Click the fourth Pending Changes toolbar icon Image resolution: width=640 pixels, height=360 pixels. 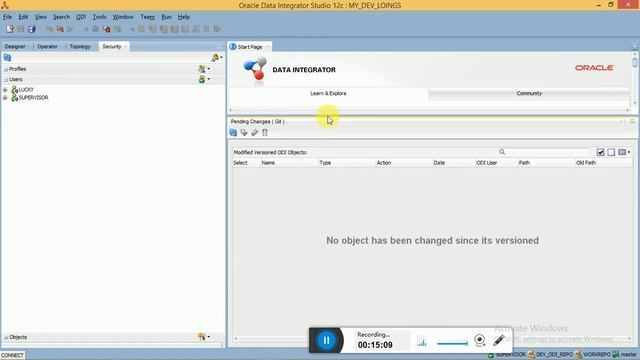pyautogui.click(x=265, y=132)
